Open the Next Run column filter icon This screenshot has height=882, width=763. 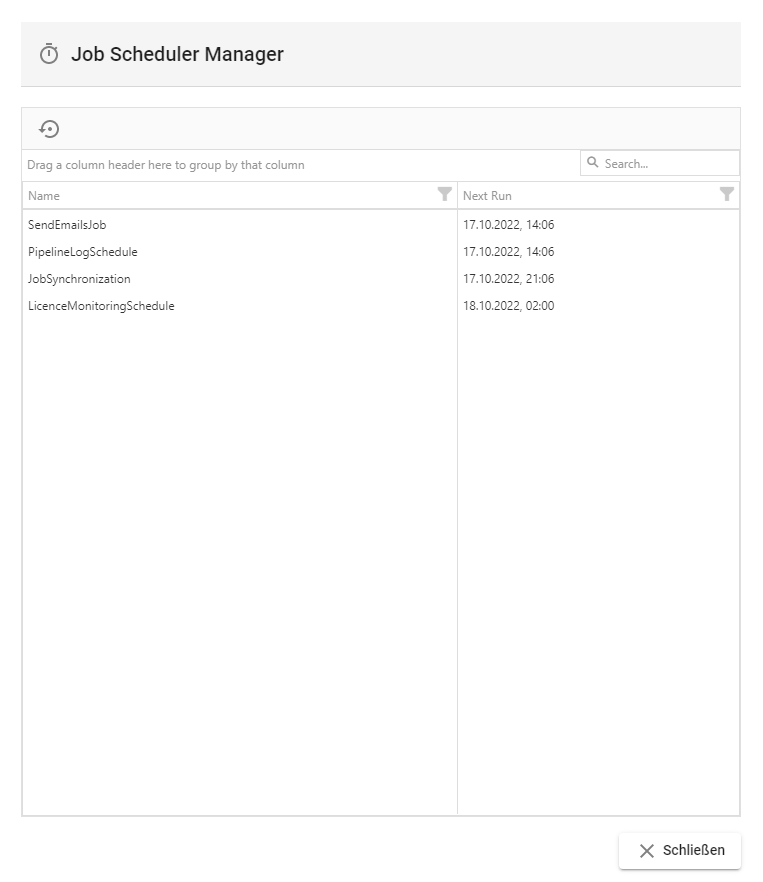coord(727,195)
